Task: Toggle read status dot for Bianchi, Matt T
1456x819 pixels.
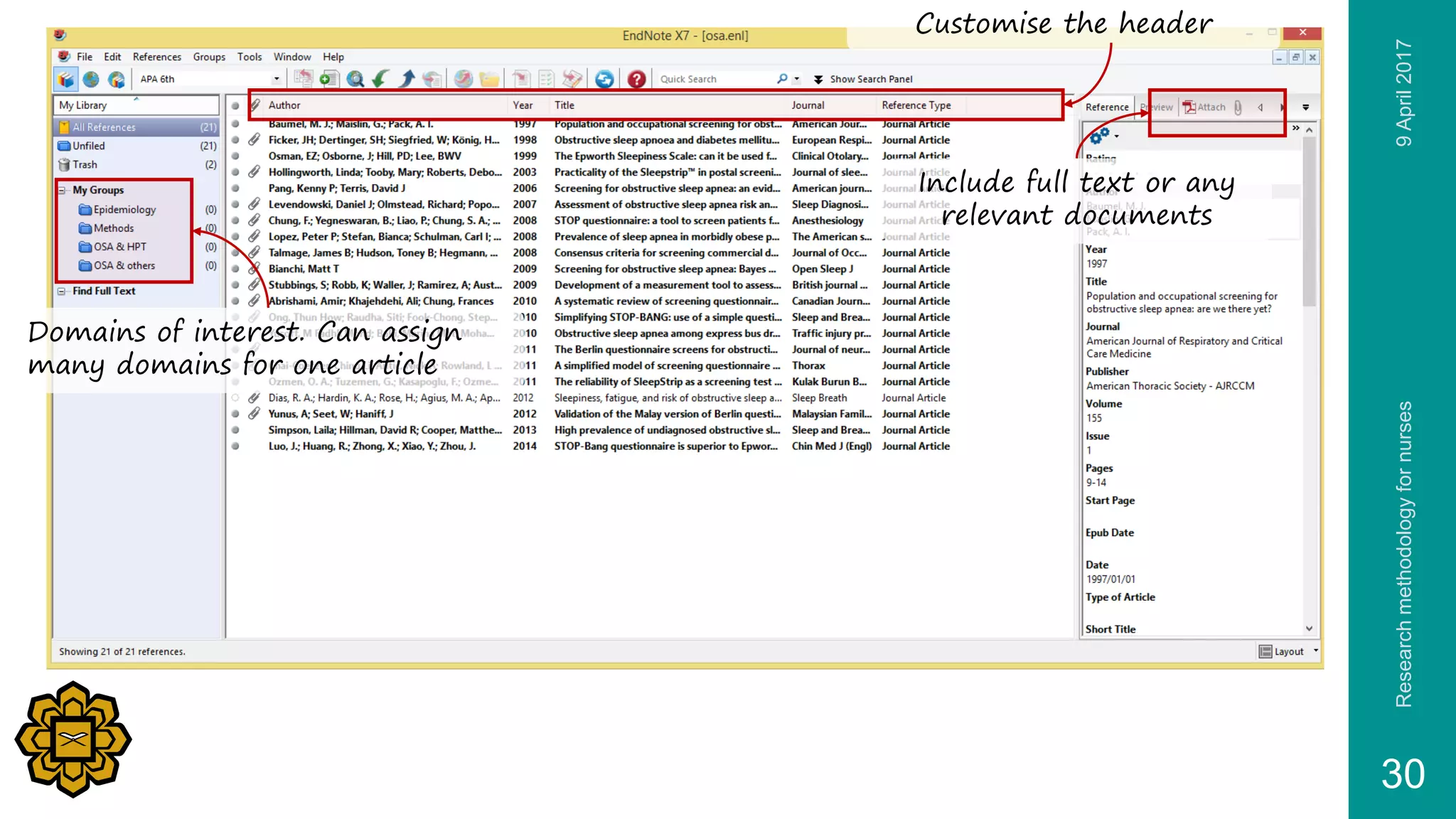Action: [235, 269]
